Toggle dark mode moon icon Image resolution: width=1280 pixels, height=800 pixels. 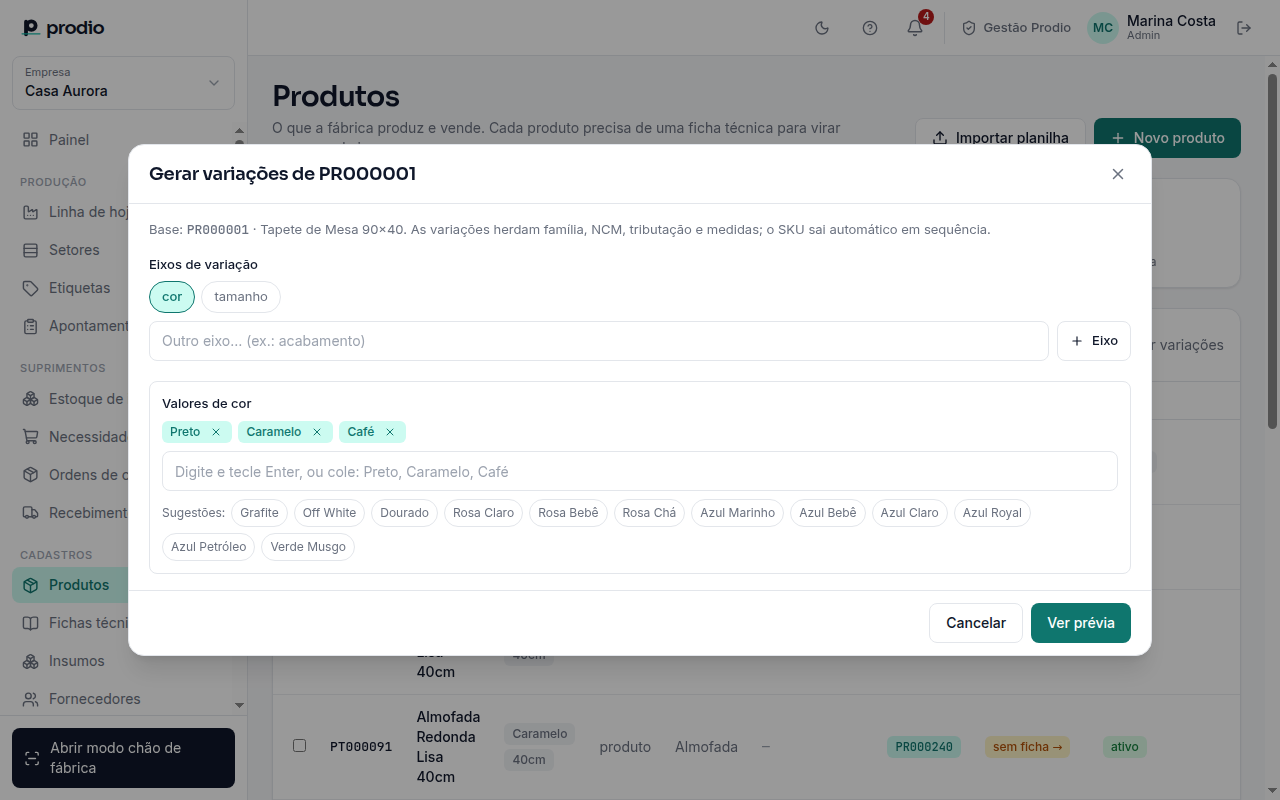coord(822,28)
